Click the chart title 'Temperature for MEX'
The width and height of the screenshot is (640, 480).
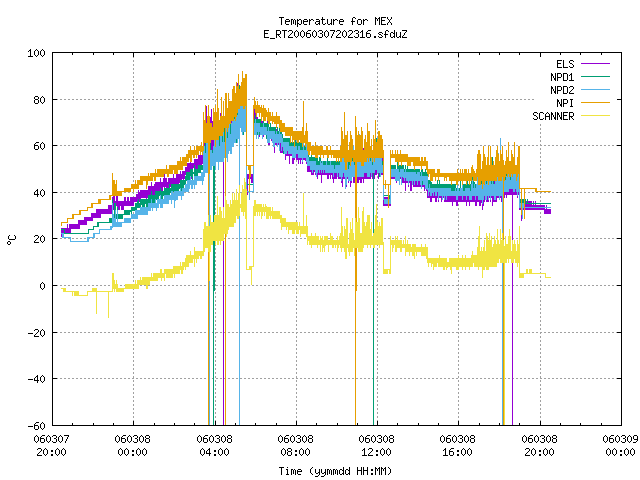(x=335, y=21)
